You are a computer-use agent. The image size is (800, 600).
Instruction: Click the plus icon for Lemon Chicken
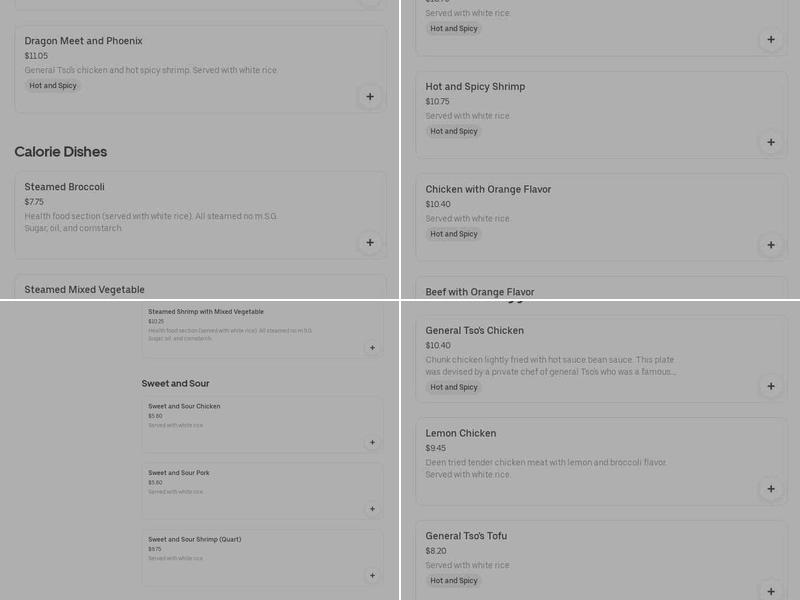[x=771, y=489]
